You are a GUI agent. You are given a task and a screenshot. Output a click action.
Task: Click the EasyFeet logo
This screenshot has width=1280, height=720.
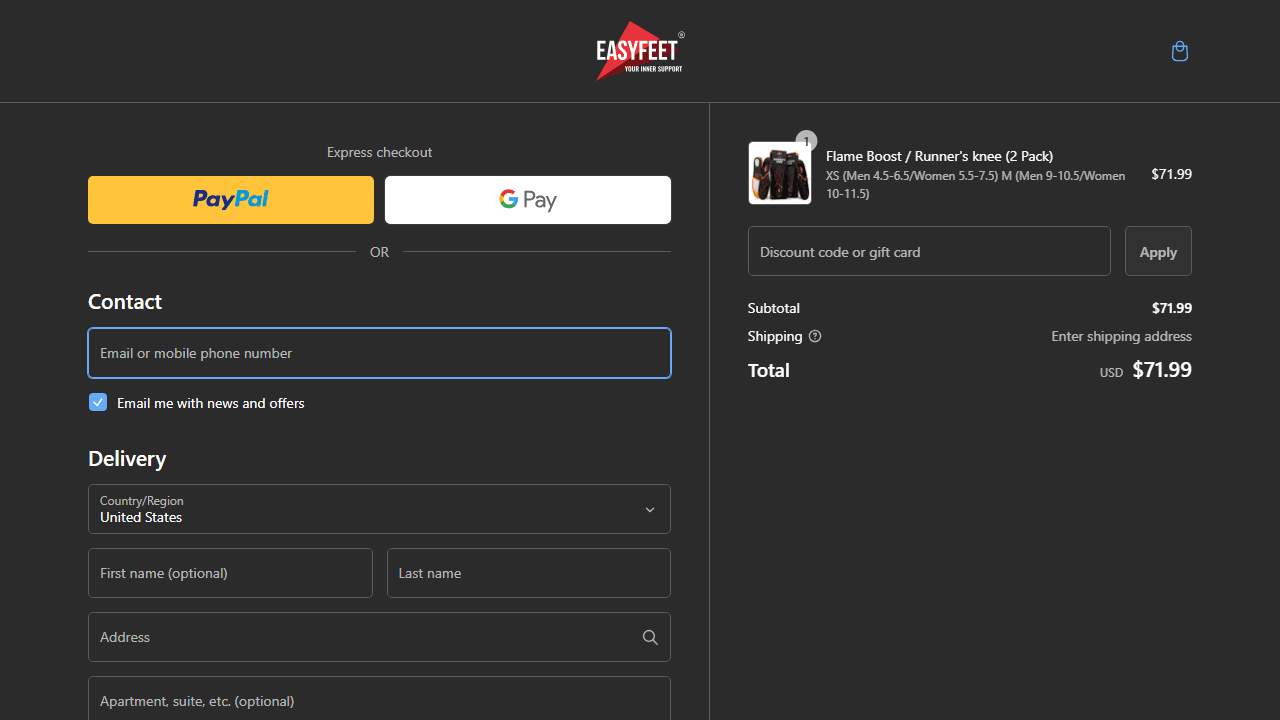[640, 51]
